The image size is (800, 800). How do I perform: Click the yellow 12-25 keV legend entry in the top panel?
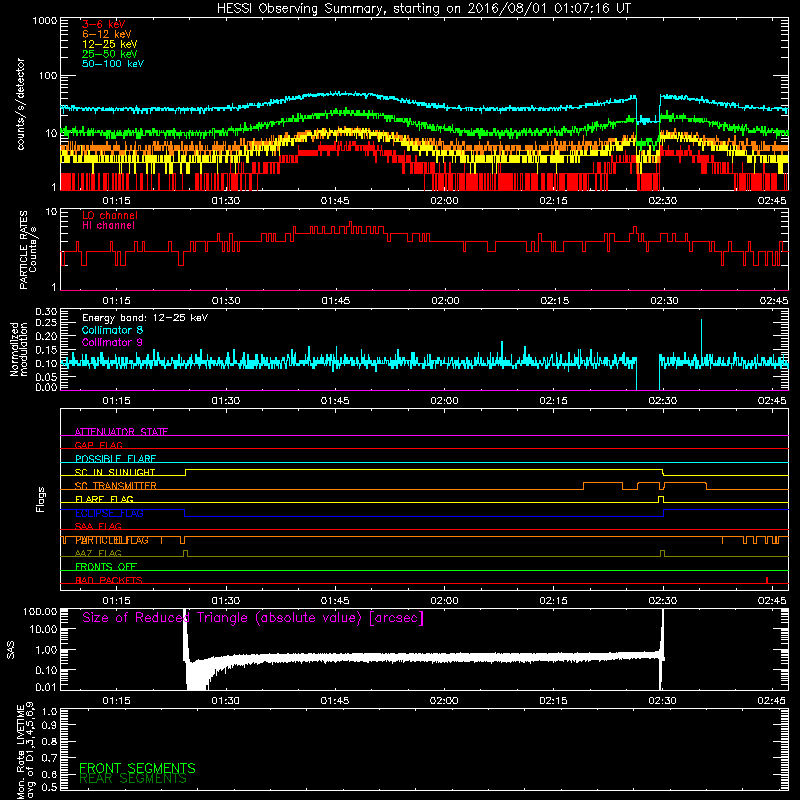click(x=110, y=44)
